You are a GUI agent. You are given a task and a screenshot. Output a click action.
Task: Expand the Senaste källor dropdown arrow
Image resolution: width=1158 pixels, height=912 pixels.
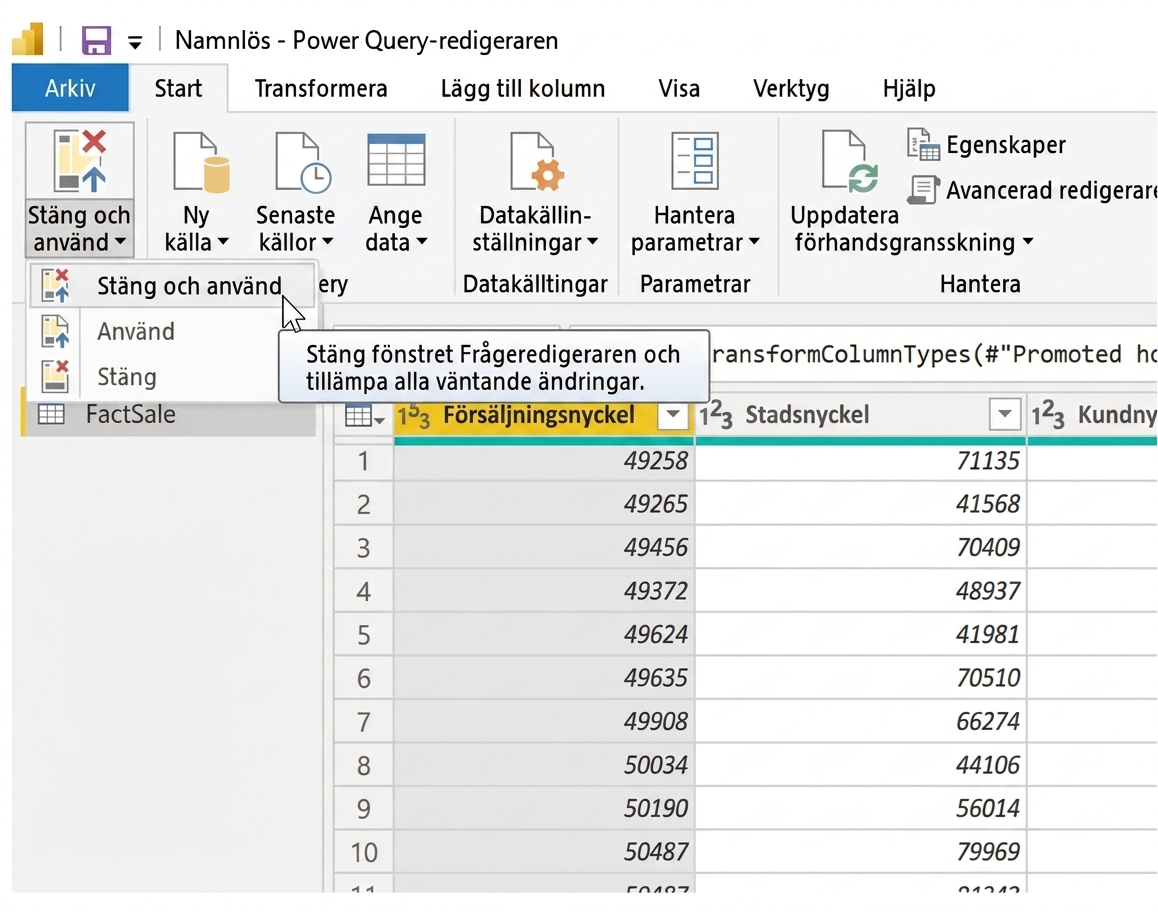pyautogui.click(x=327, y=242)
